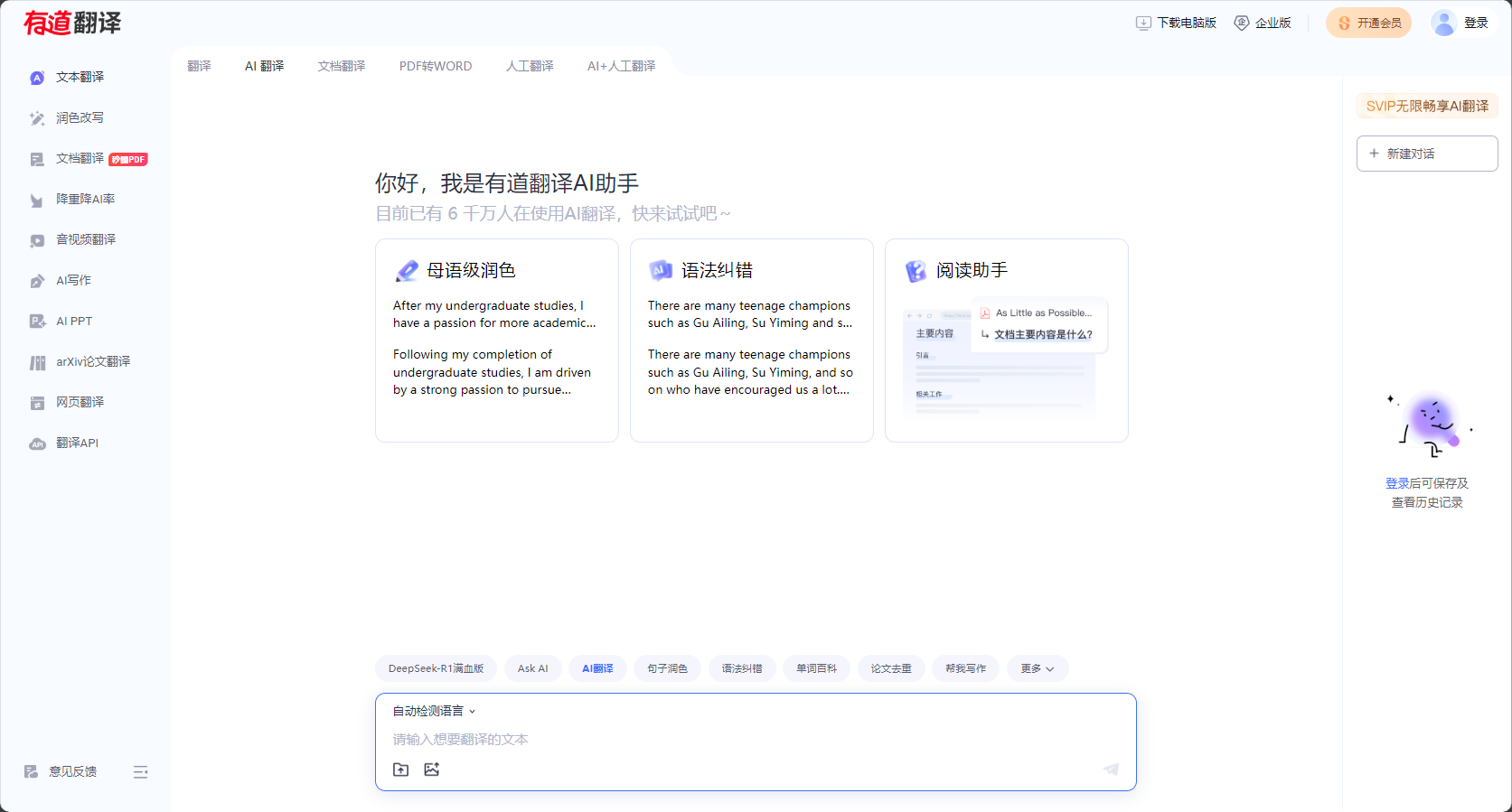The image size is (1512, 812).
Task: Click the 音视频翻译 sidebar icon
Action: pos(37,240)
